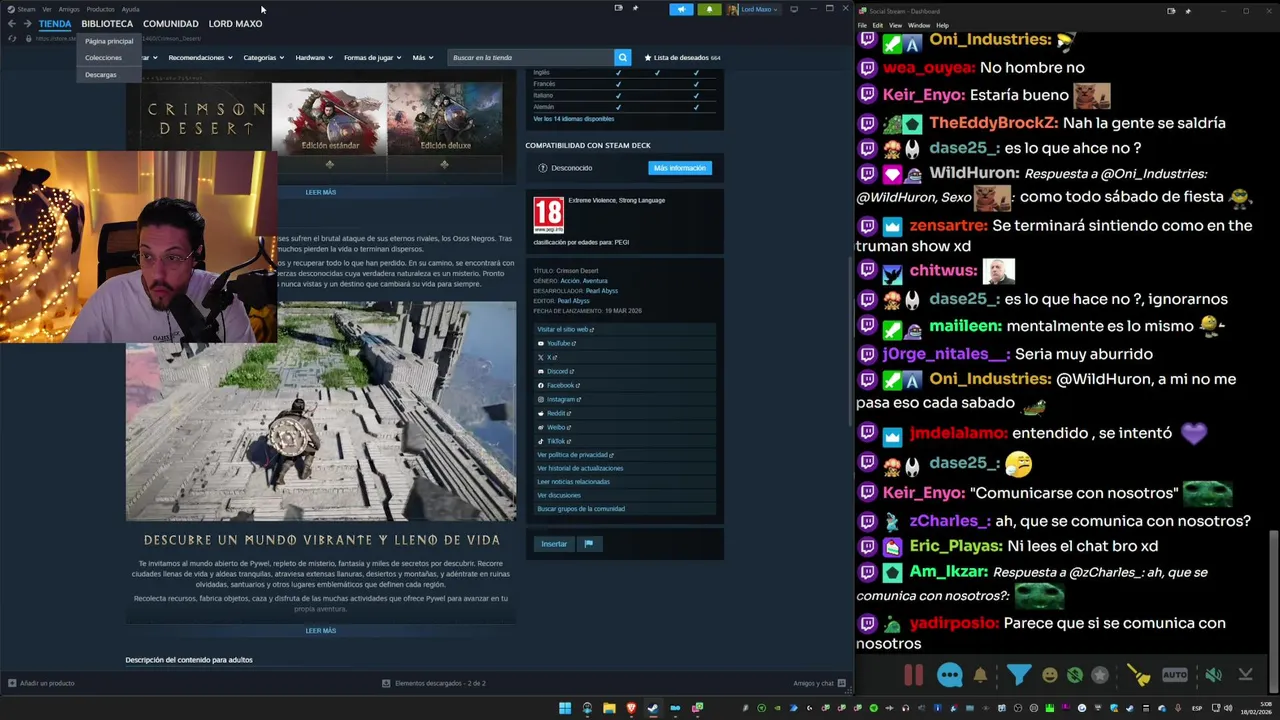Click the YouTube link icon row
This screenshot has height=720, width=1280.
(626, 343)
